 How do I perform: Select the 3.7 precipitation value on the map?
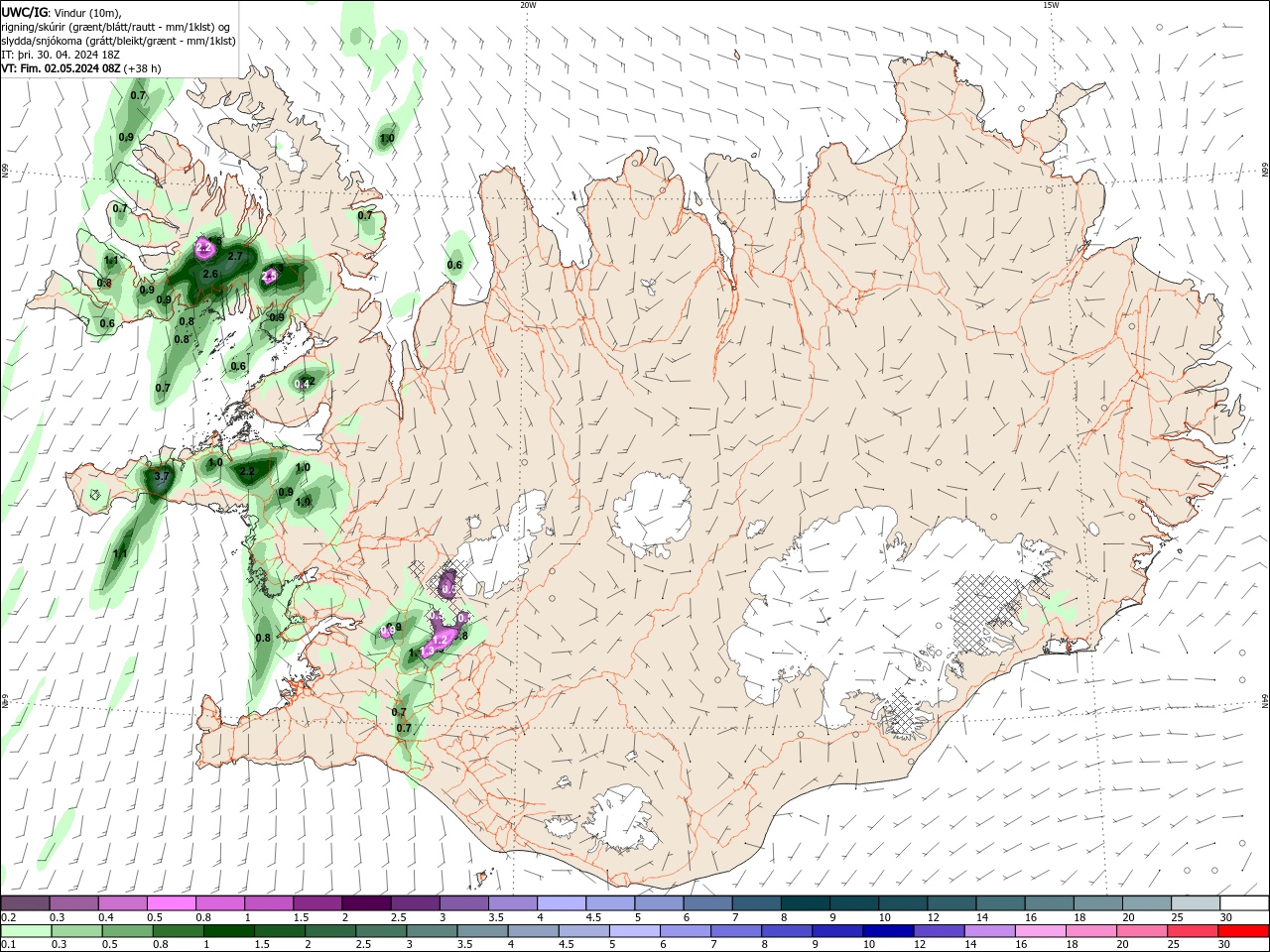(163, 477)
